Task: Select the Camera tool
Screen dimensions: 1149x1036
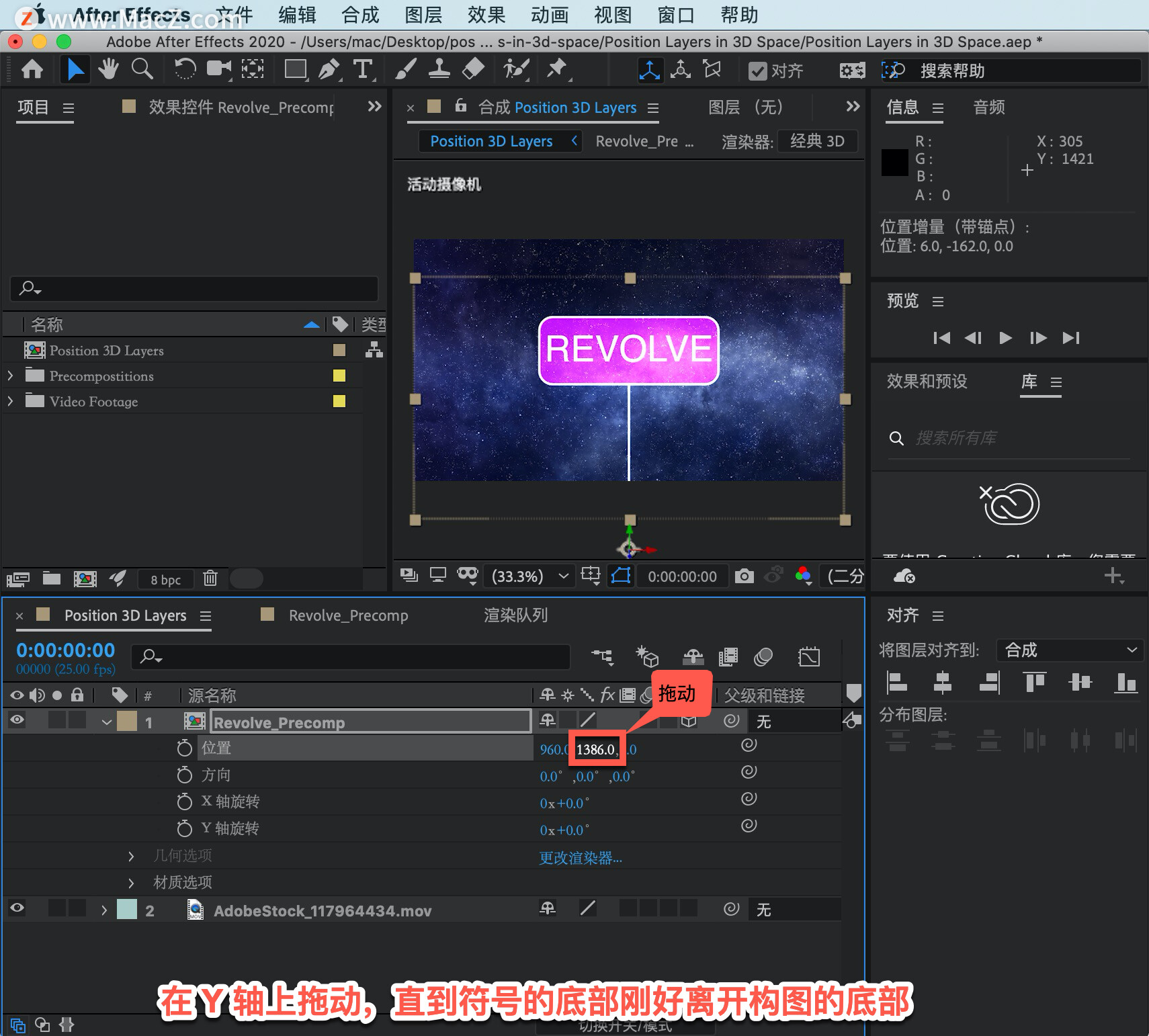Action: pos(218,69)
